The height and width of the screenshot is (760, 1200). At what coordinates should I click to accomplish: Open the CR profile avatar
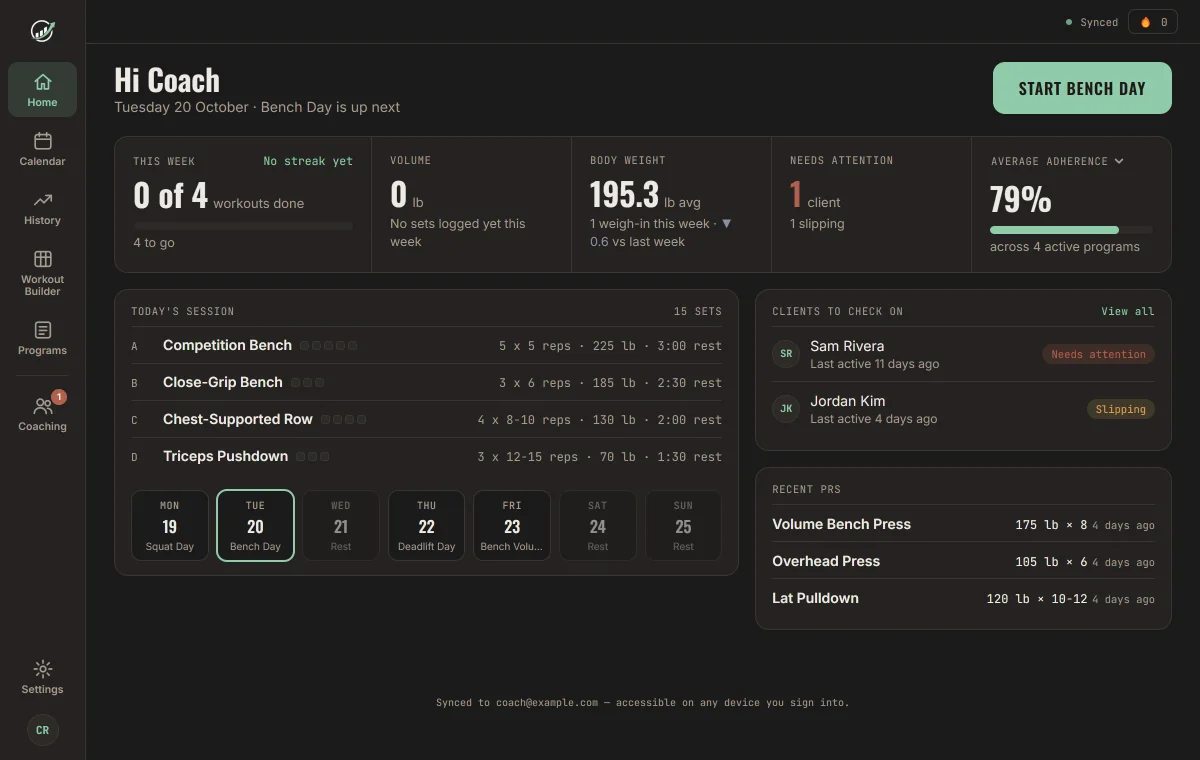click(x=42, y=730)
